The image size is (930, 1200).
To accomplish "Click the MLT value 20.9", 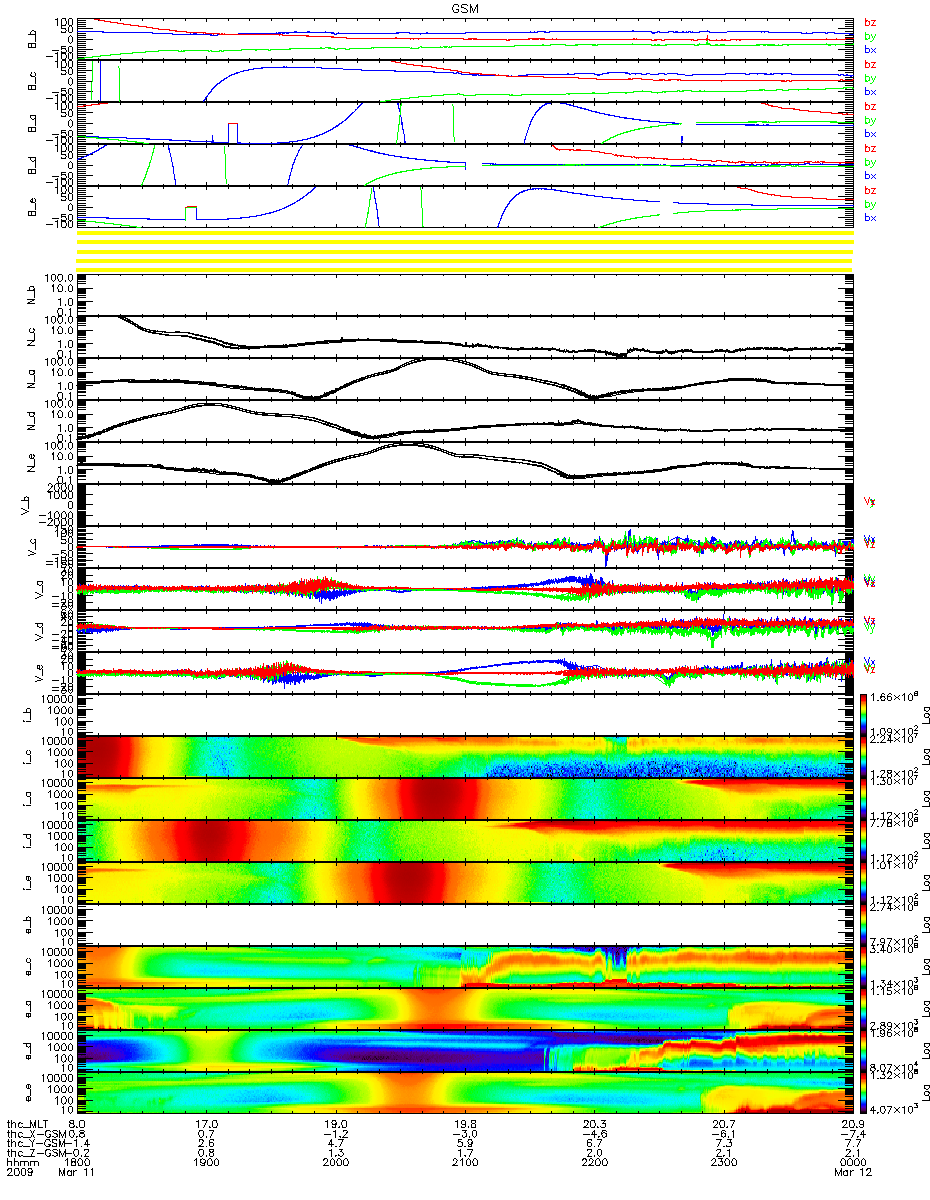I will [x=852, y=1123].
